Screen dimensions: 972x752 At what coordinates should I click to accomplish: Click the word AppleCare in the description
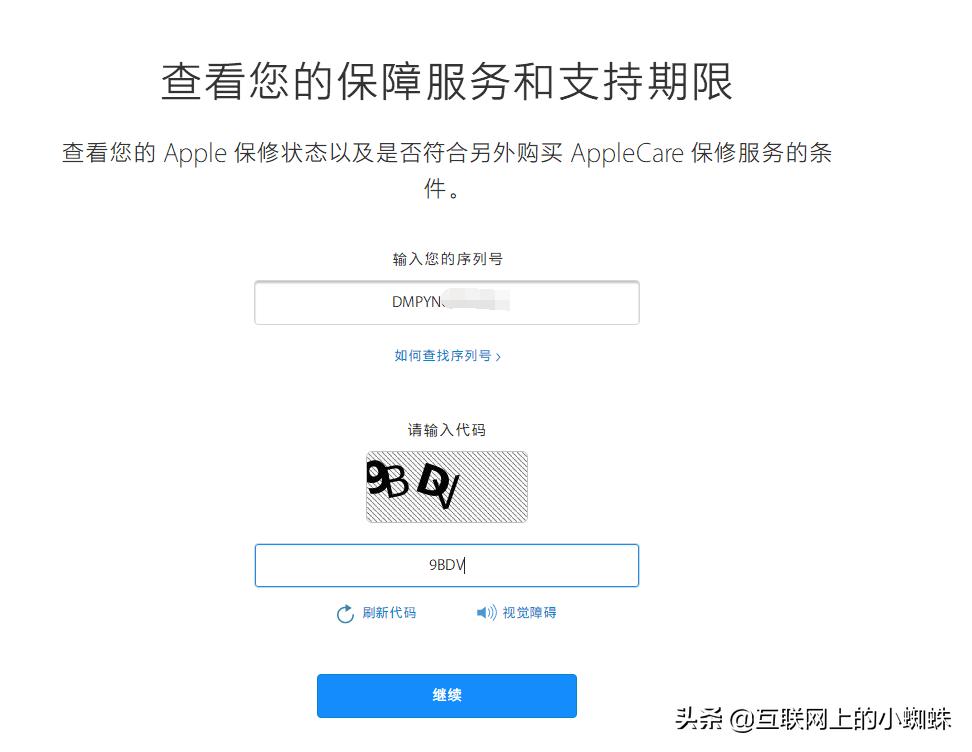click(627, 153)
